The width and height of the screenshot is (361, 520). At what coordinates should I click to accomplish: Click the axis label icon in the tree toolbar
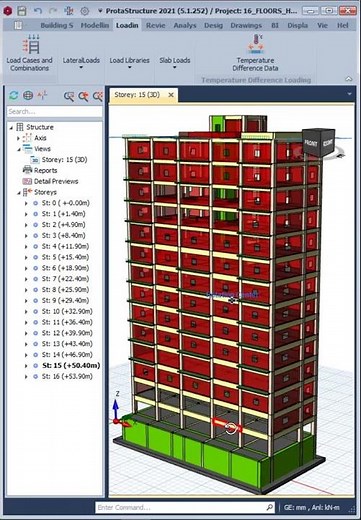pos(42,95)
